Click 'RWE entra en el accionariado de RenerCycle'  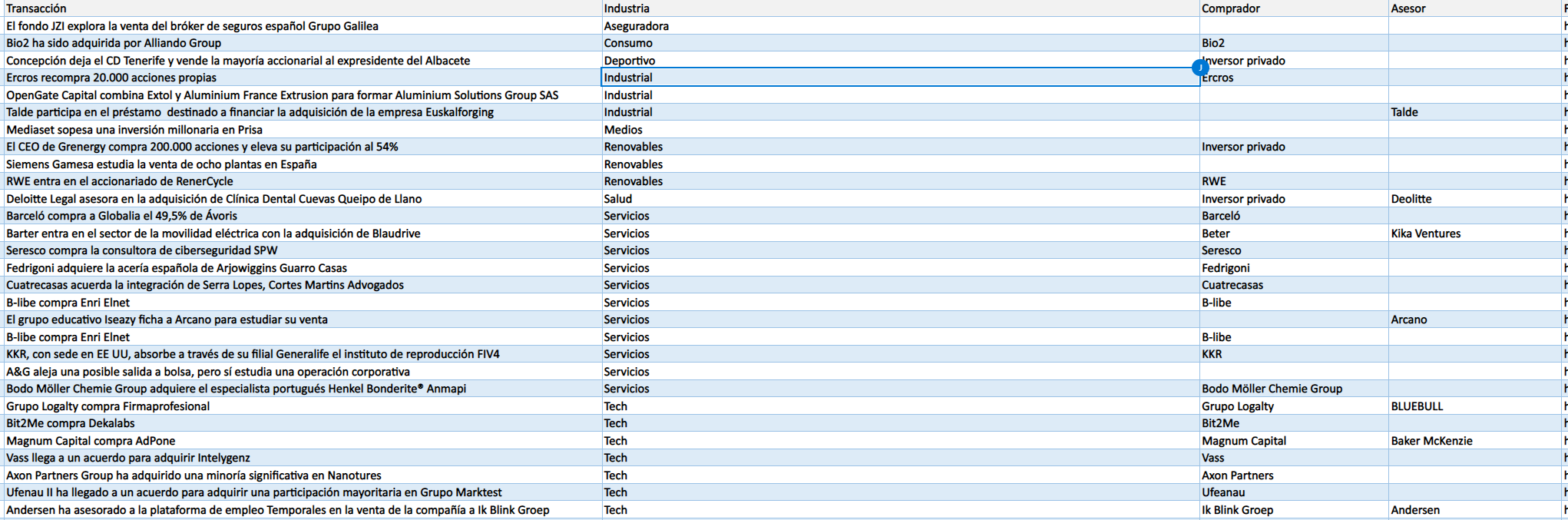(303, 181)
